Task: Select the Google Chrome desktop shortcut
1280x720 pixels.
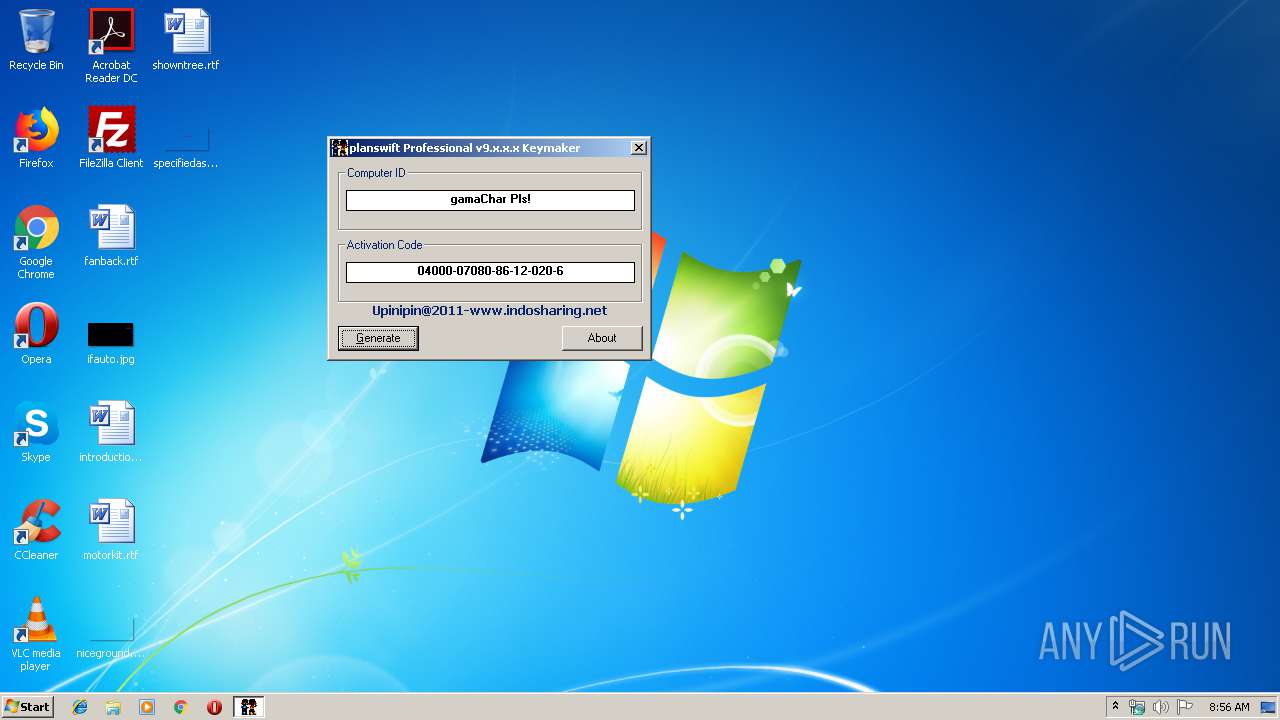Action: click(36, 242)
